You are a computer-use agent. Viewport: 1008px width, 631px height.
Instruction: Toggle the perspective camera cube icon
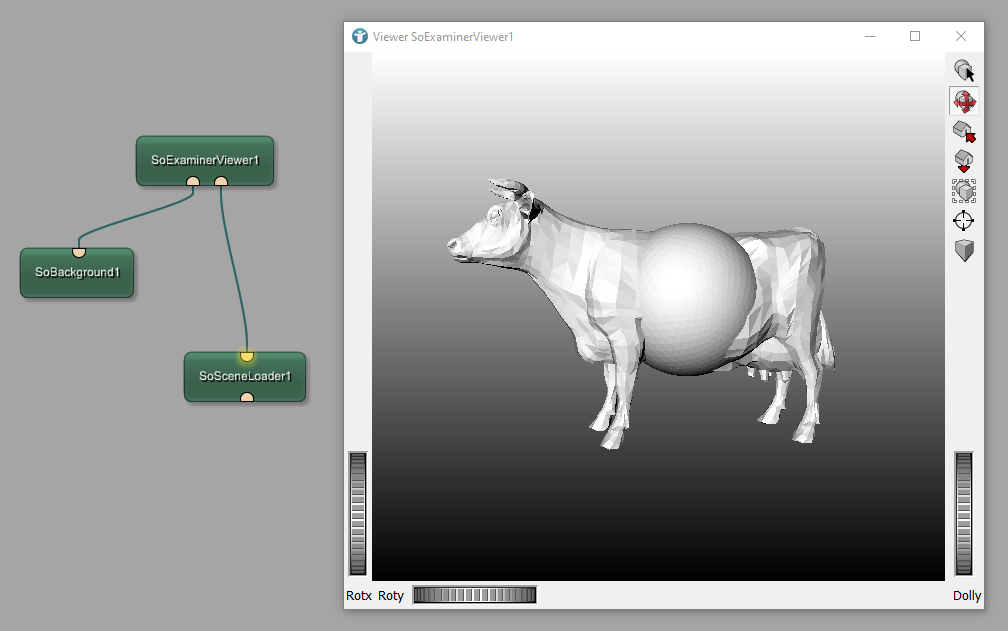tap(964, 250)
